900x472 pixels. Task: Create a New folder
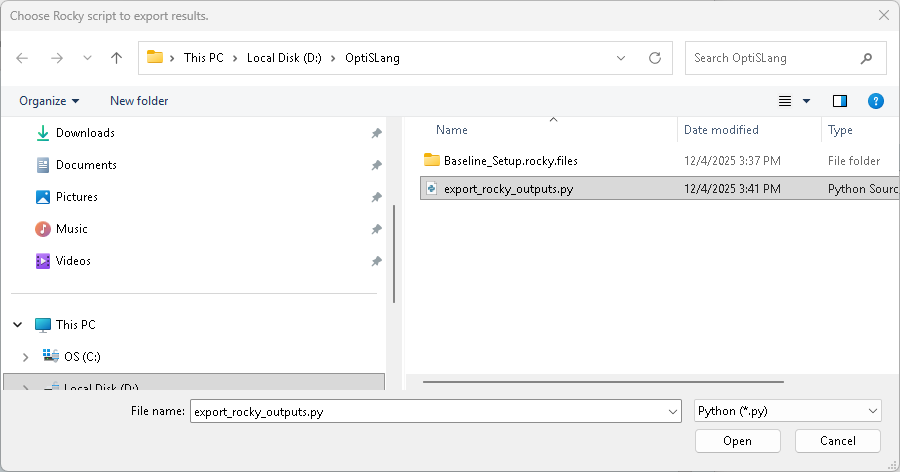[139, 101]
